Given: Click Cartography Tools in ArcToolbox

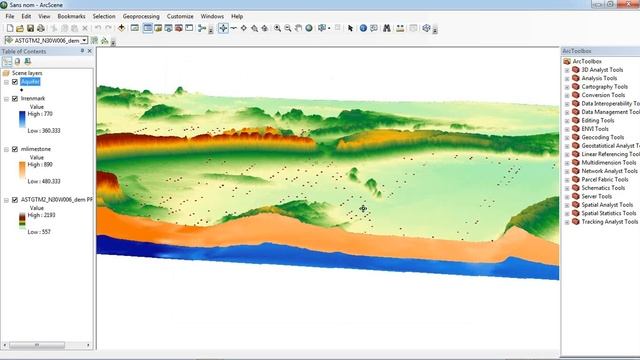Looking at the screenshot, I should (x=604, y=87).
